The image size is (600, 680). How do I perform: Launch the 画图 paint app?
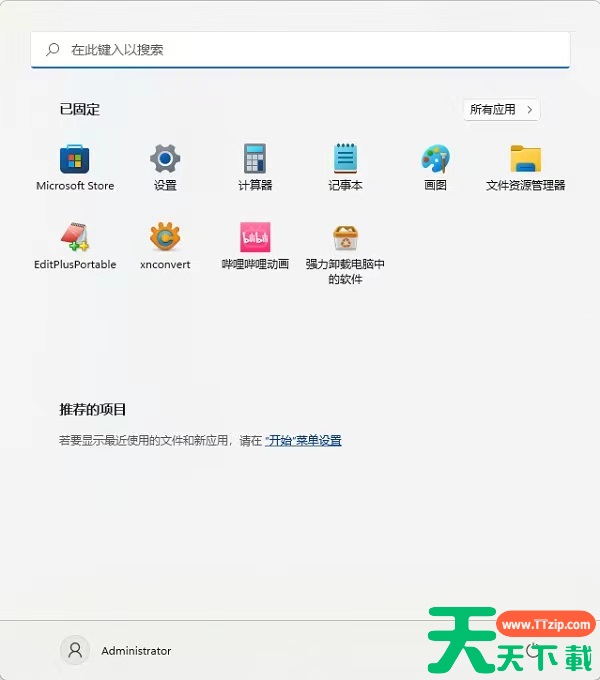coord(435,167)
